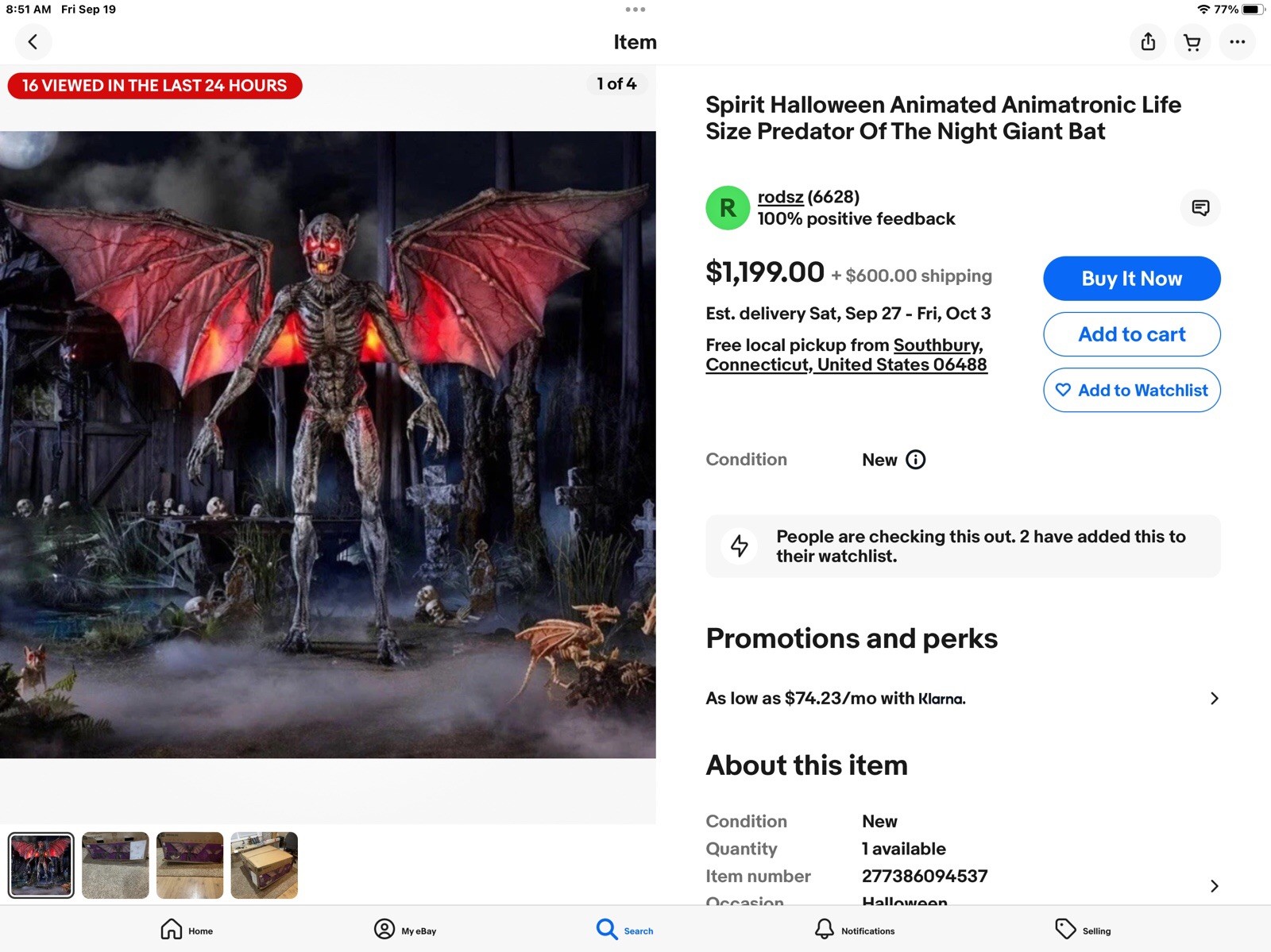Add the animatronic bat to cart
1271x952 pixels.
click(1131, 334)
